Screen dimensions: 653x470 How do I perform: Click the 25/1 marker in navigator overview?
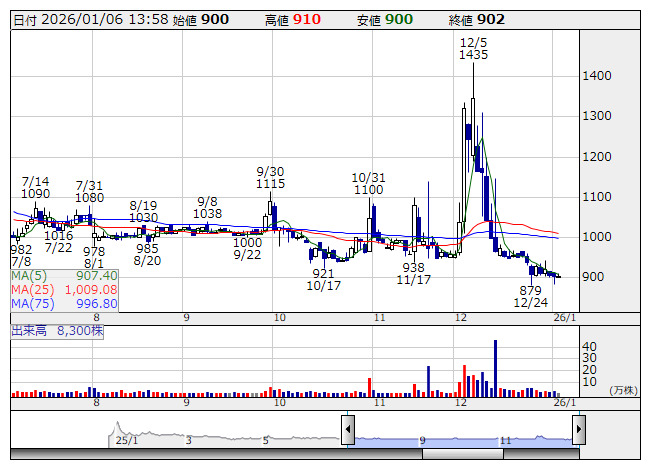pyautogui.click(x=126, y=439)
